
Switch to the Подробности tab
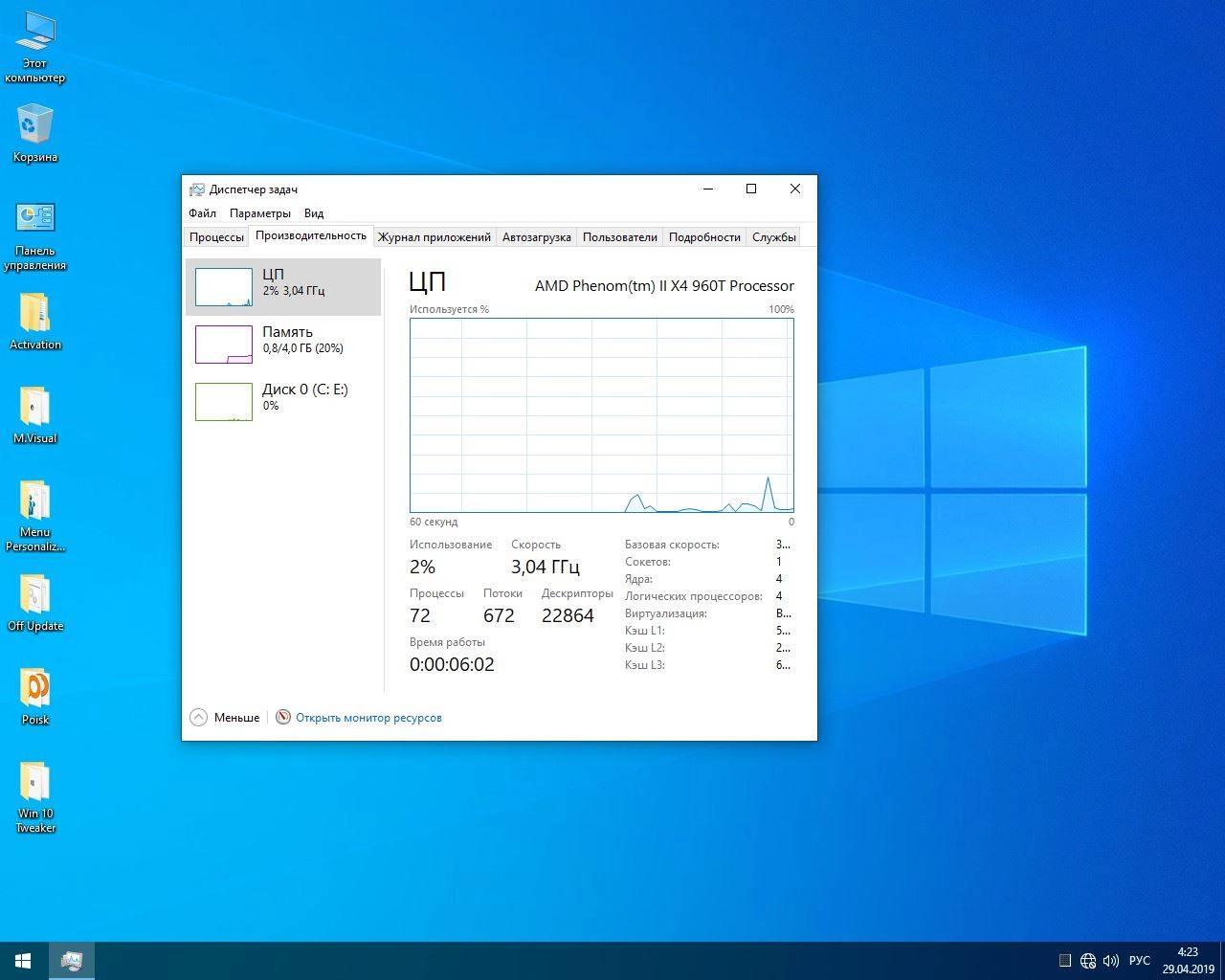pos(704,237)
